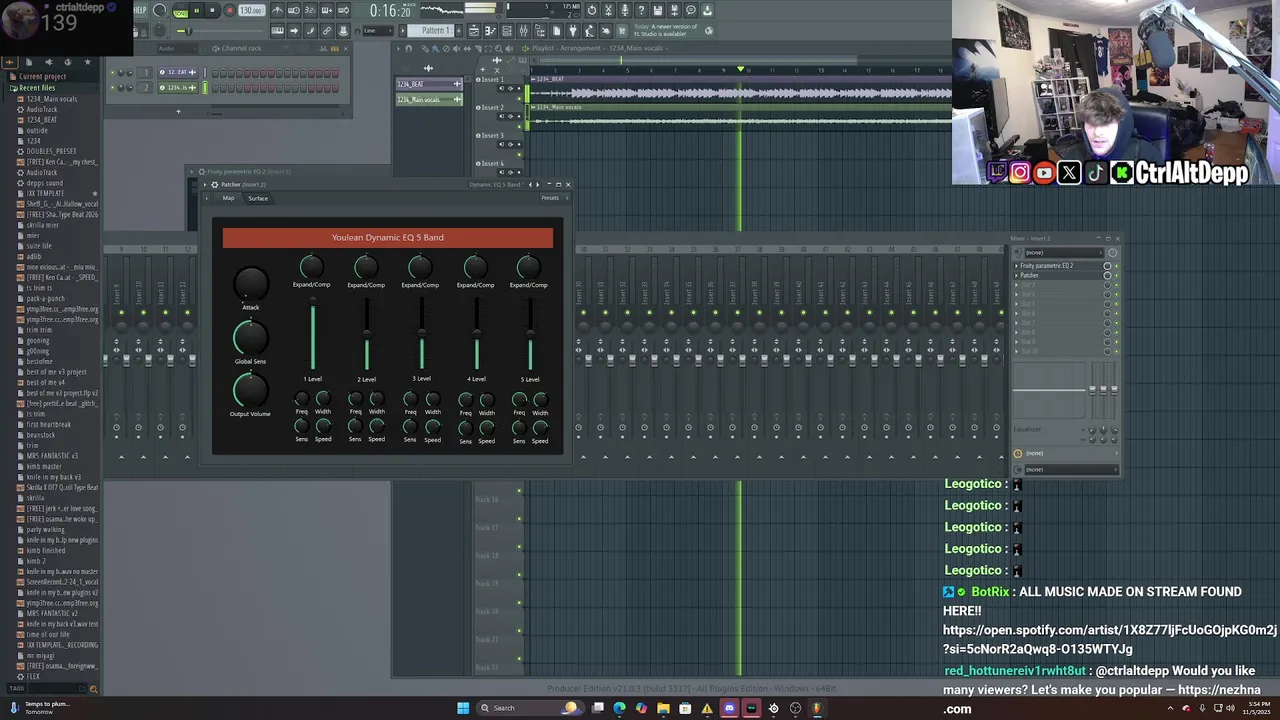Toggle Fruity parametric EQ 2 slot on/off
Image resolution: width=1280 pixels, height=720 pixels.
tap(1116, 266)
